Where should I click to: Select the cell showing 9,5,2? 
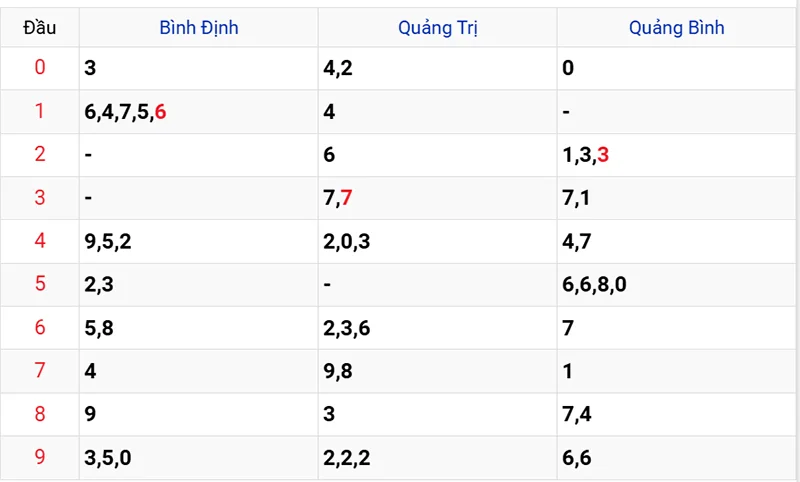click(x=110, y=241)
